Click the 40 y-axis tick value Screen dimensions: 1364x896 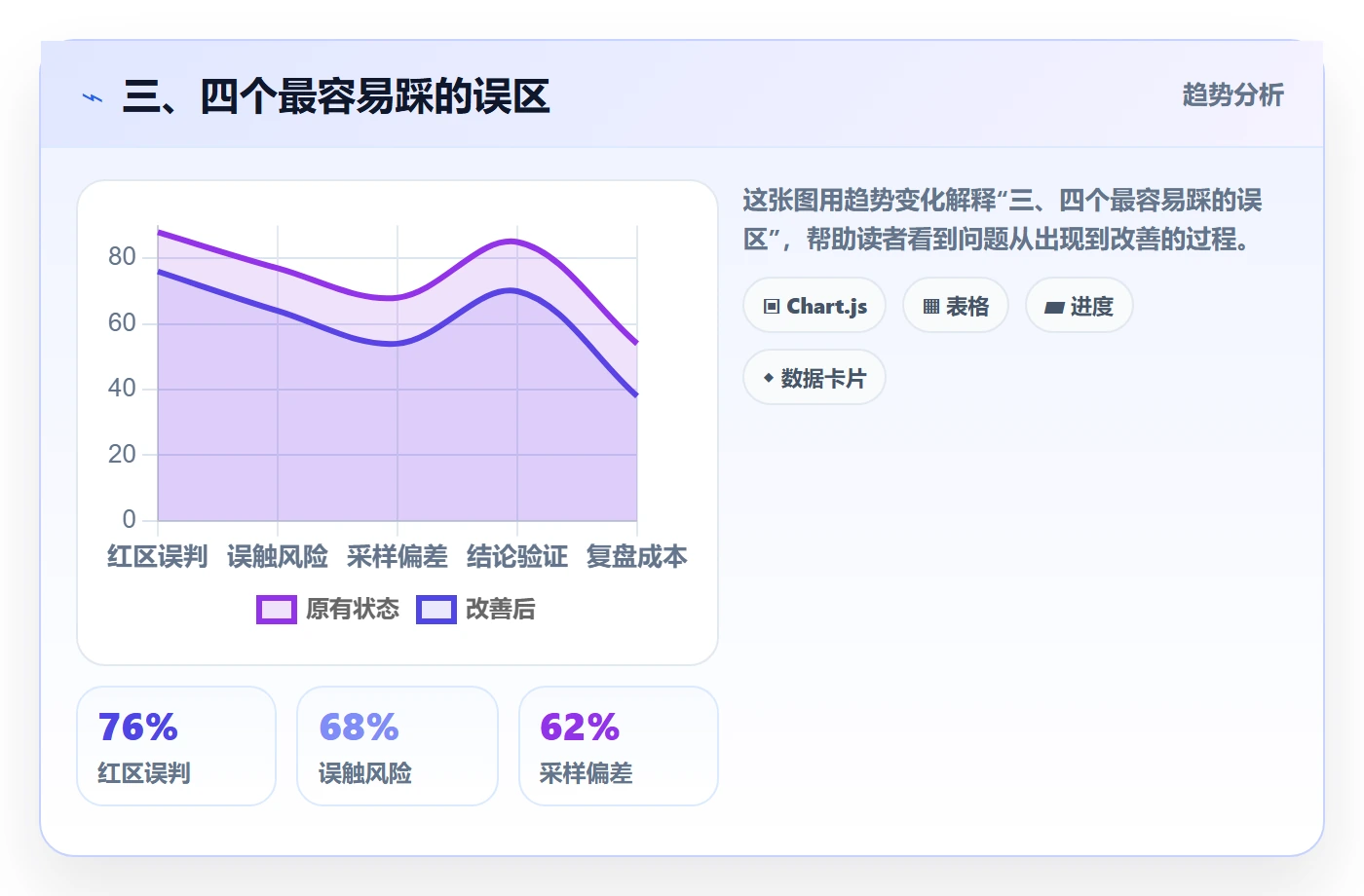tap(122, 389)
